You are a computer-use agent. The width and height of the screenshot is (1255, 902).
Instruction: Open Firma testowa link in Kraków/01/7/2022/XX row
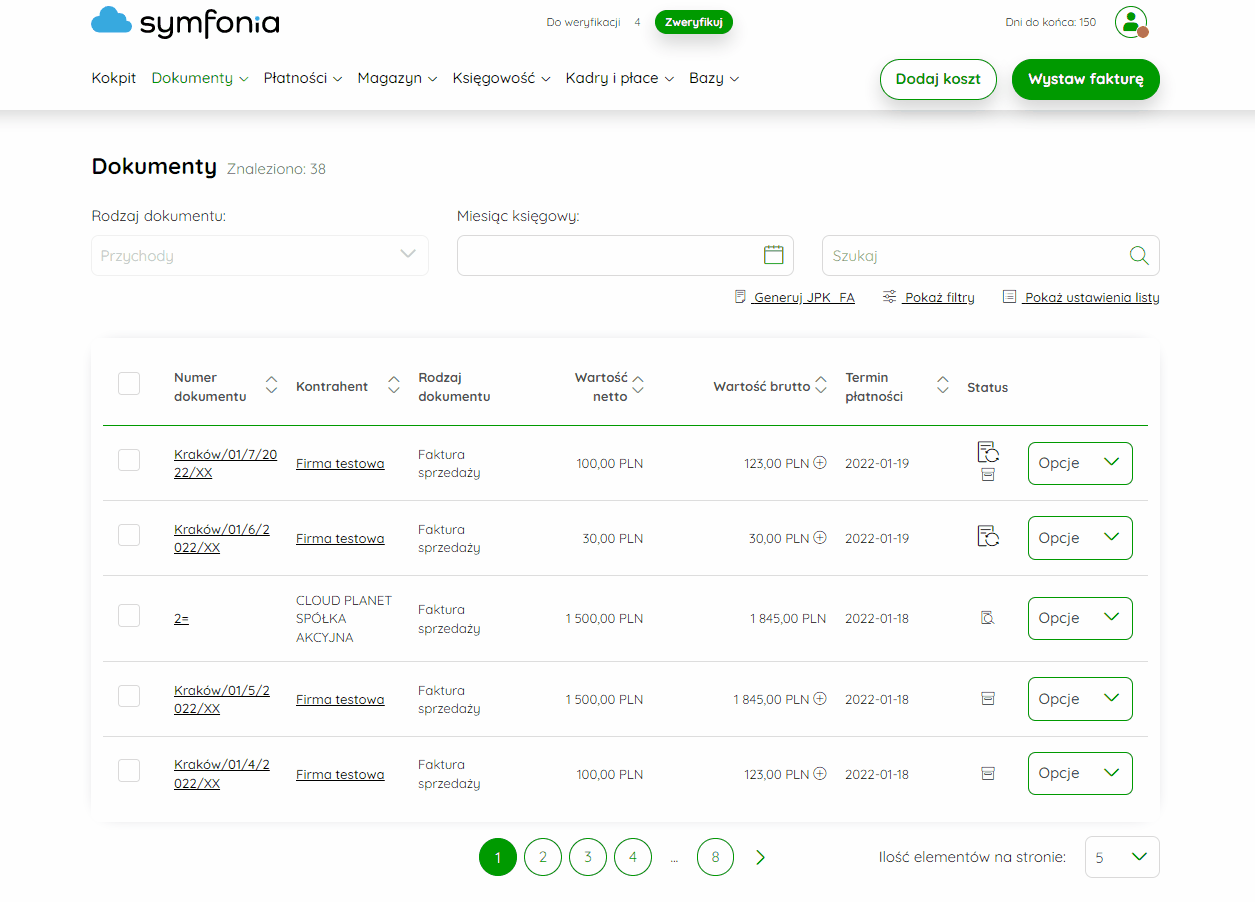click(340, 463)
